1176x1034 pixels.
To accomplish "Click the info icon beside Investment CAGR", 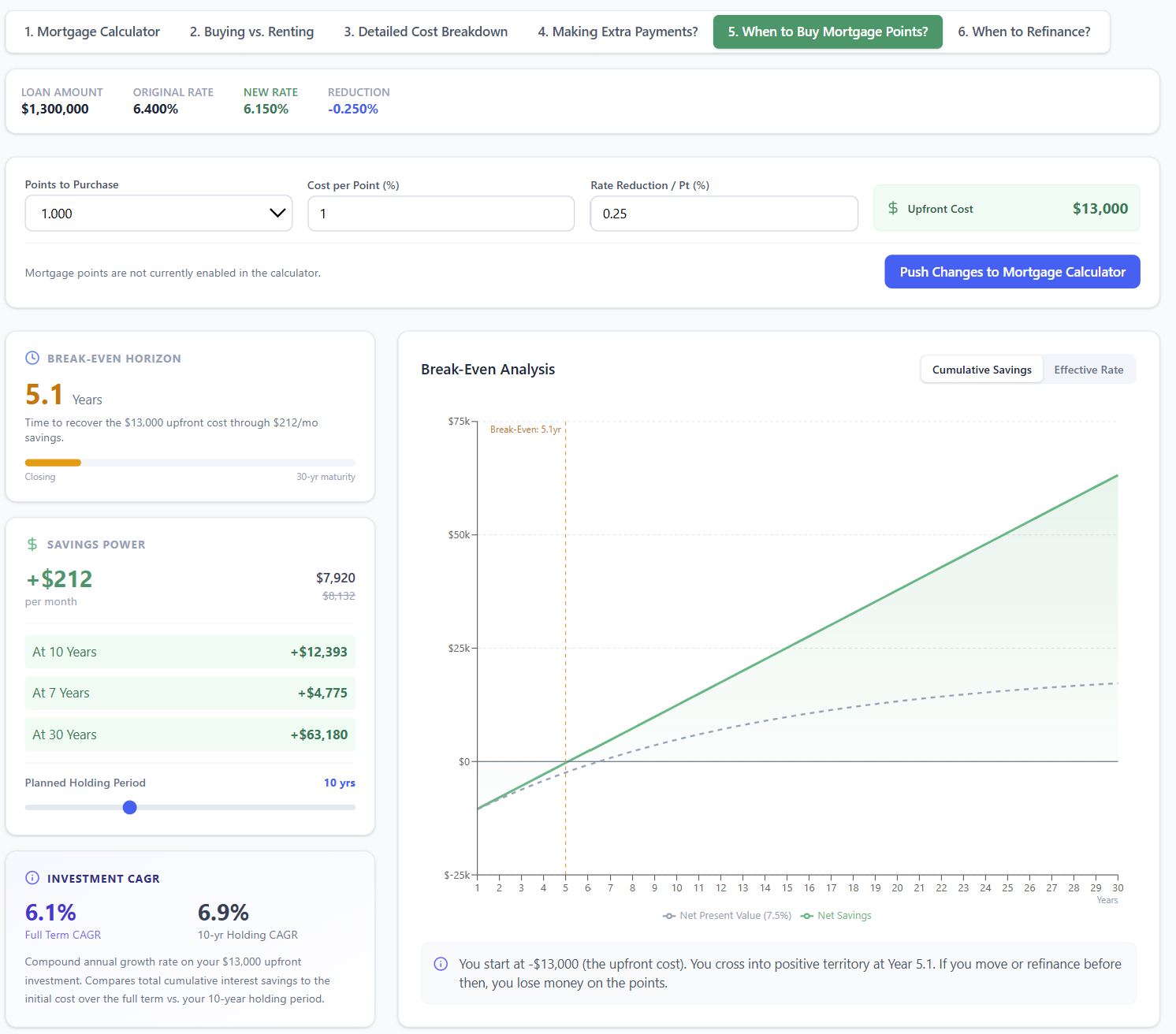I will [x=32, y=878].
